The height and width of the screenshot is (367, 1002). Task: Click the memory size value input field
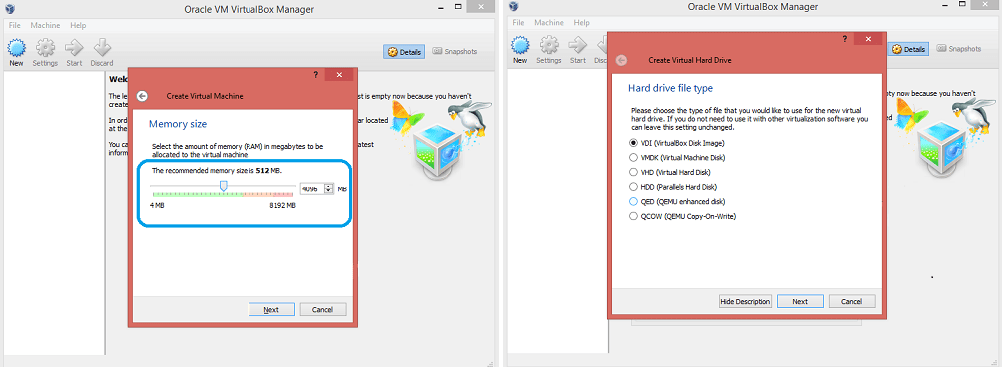(312, 189)
